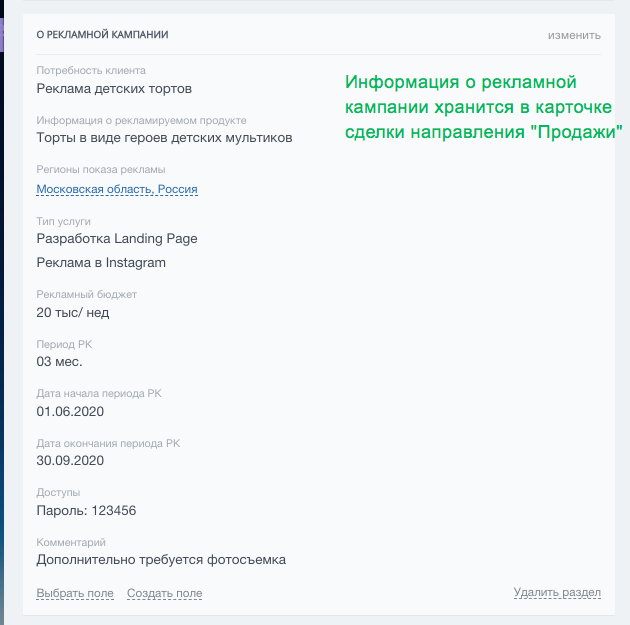Screen dimensions: 630x625
Task: Click 'Удалить раздел' link
Action: pyautogui.click(x=557, y=593)
